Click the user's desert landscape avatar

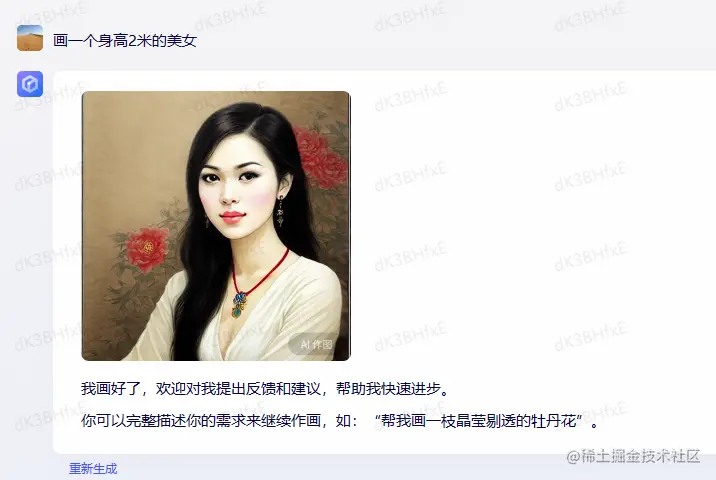pyautogui.click(x=30, y=37)
